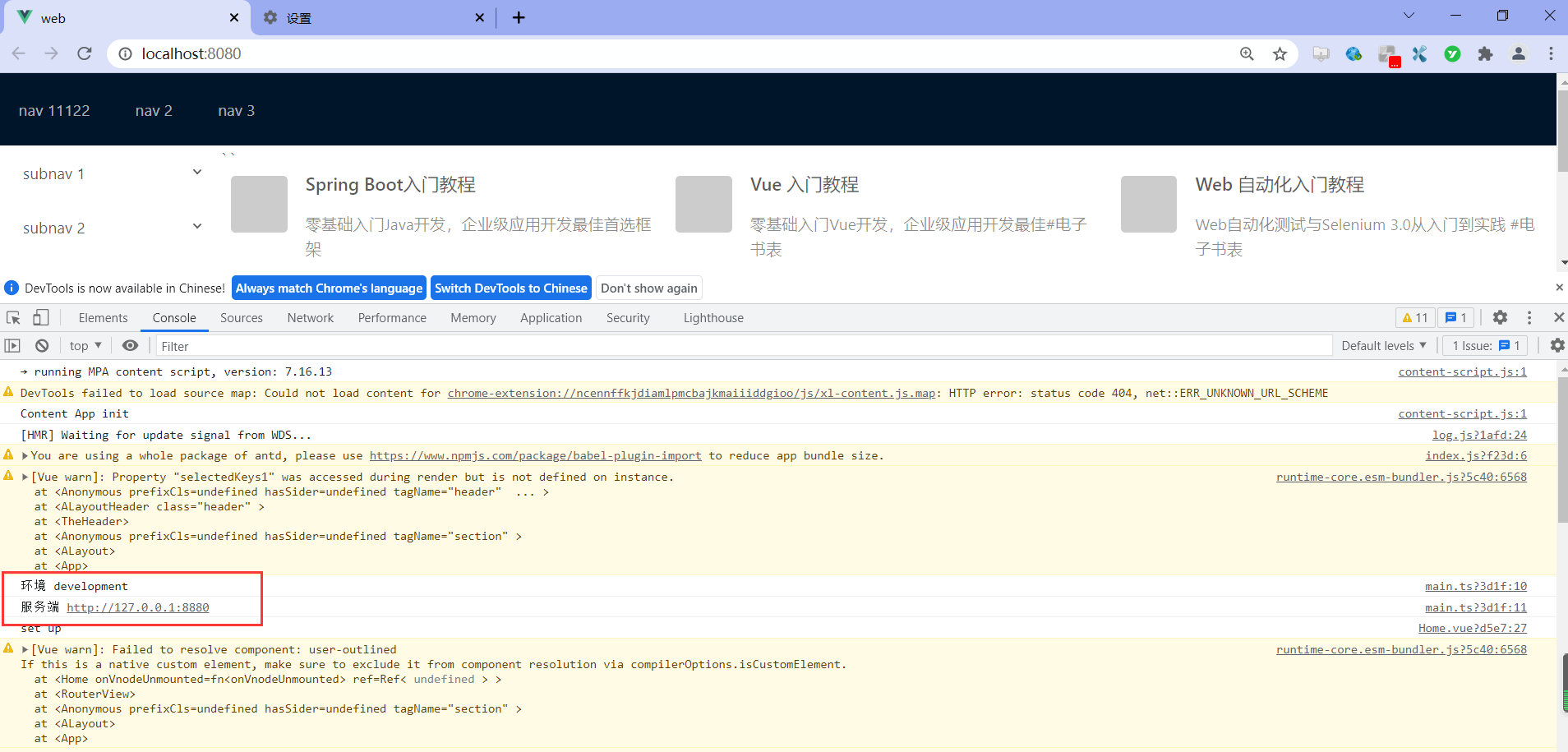Screen dimensions: 1568x752
Task: Switch to the Lighthouse tab
Action: (x=713, y=317)
